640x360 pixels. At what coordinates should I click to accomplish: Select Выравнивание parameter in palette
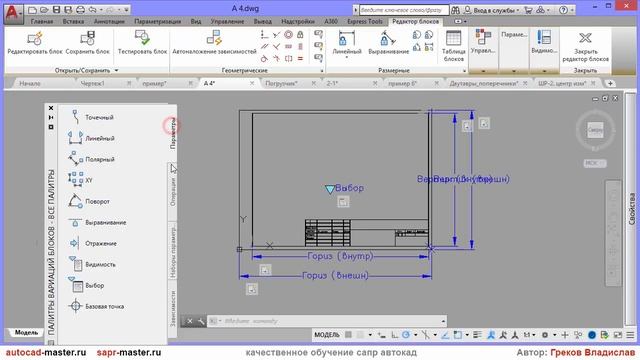coord(97,222)
